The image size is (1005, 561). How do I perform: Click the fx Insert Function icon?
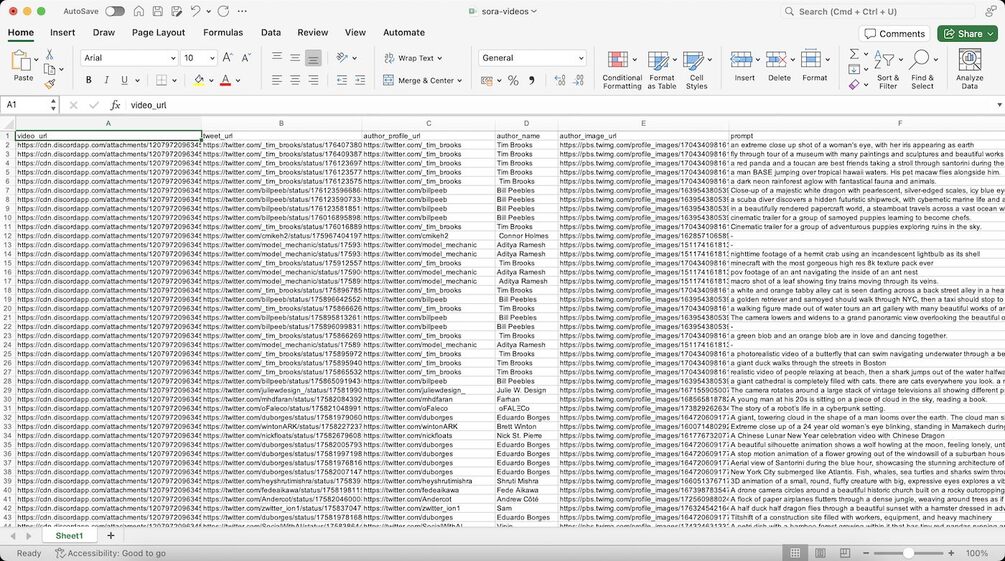[x=115, y=105]
